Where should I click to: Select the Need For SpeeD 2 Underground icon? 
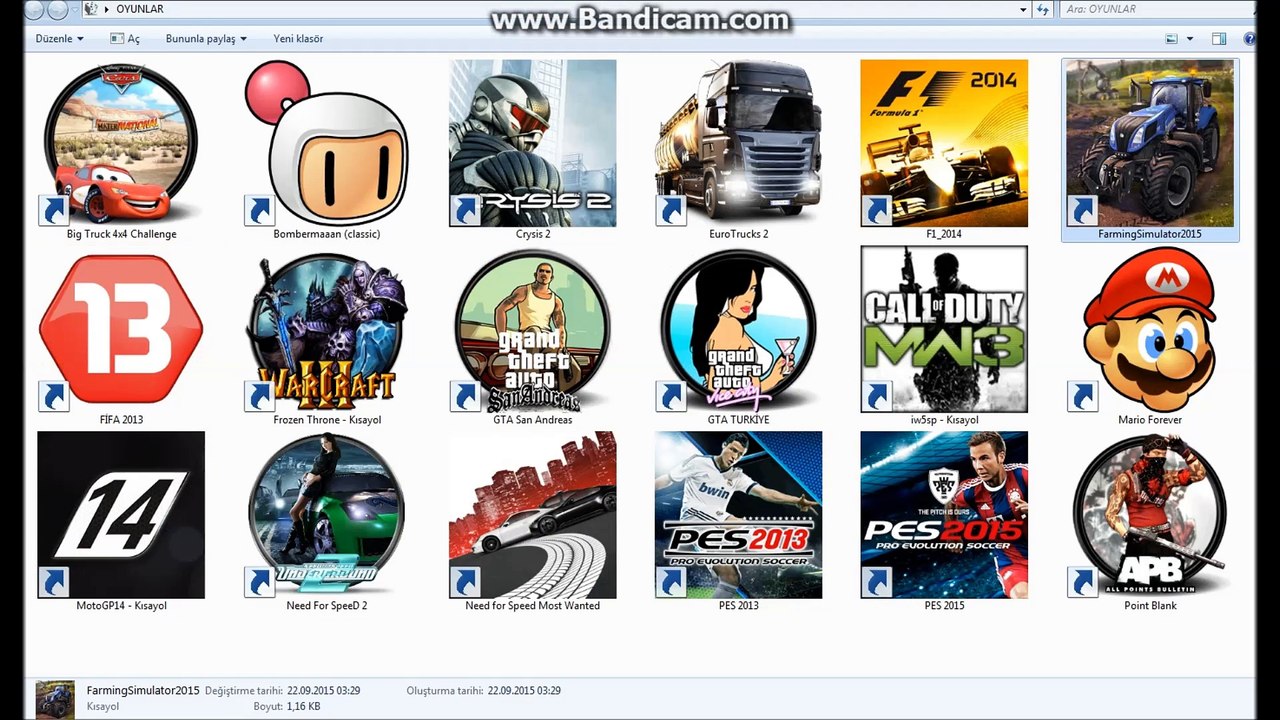coord(327,515)
